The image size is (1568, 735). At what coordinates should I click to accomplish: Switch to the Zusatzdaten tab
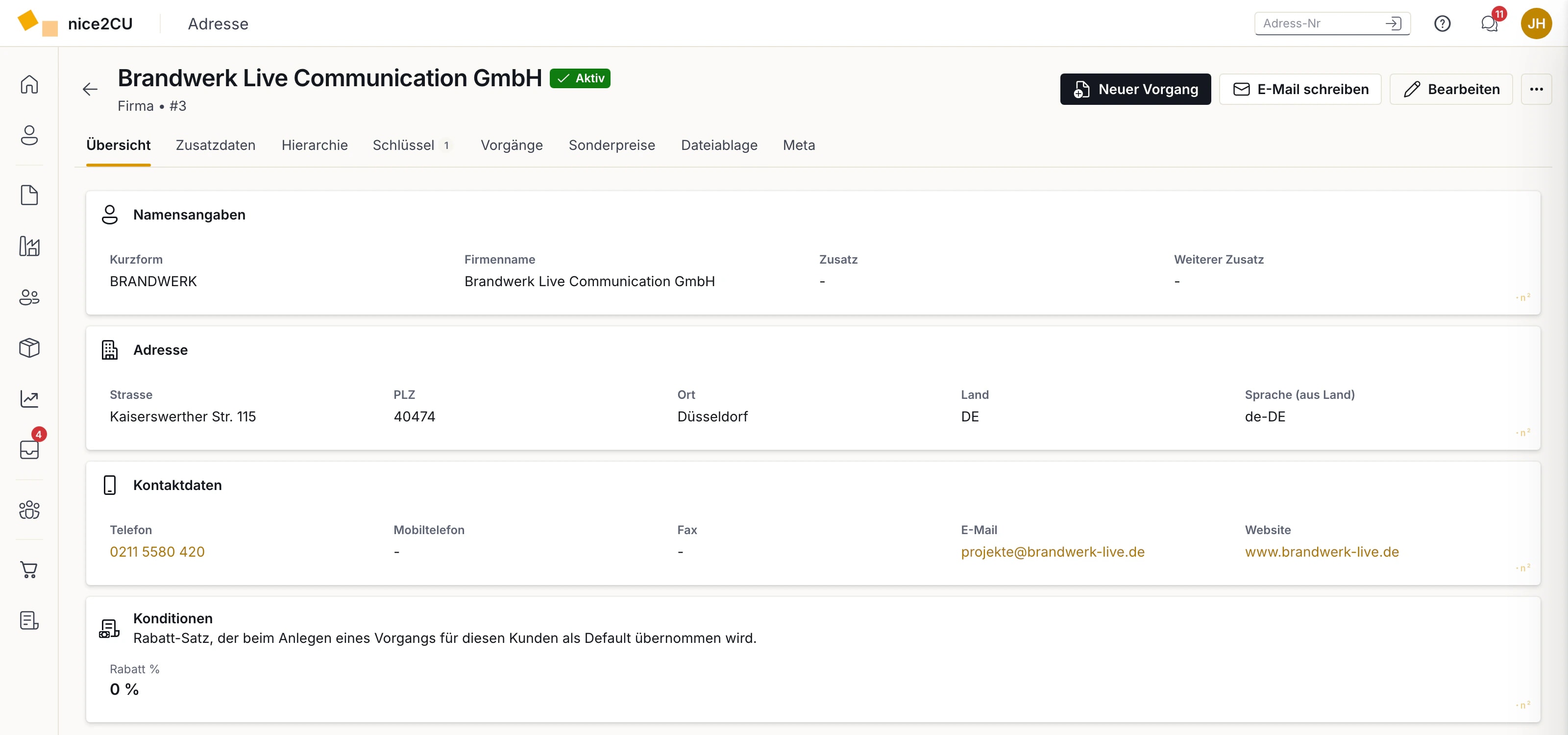216,146
